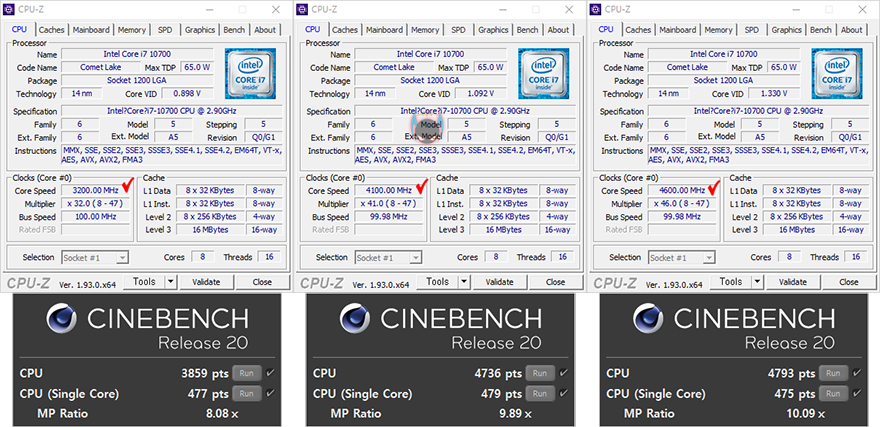Run Single Core test showing 479 pts
Screen dimensions: 880x427
pos(540,393)
